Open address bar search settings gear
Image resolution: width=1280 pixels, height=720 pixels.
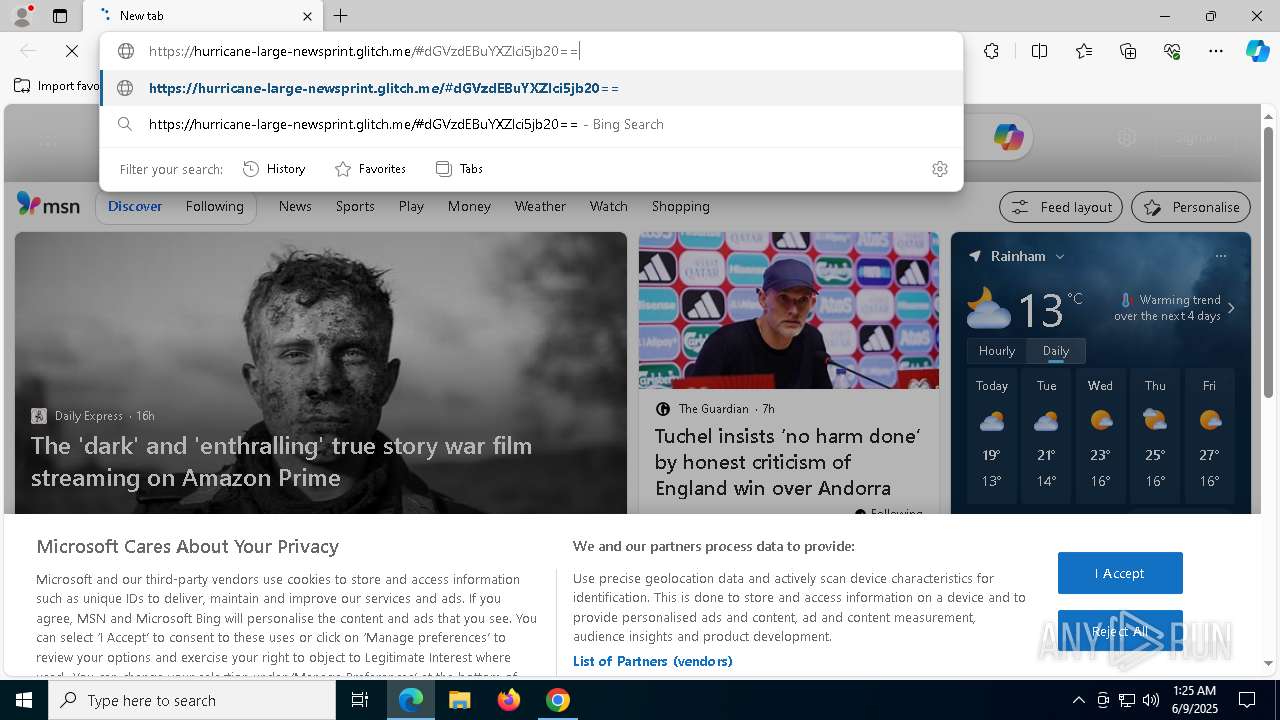[939, 169]
